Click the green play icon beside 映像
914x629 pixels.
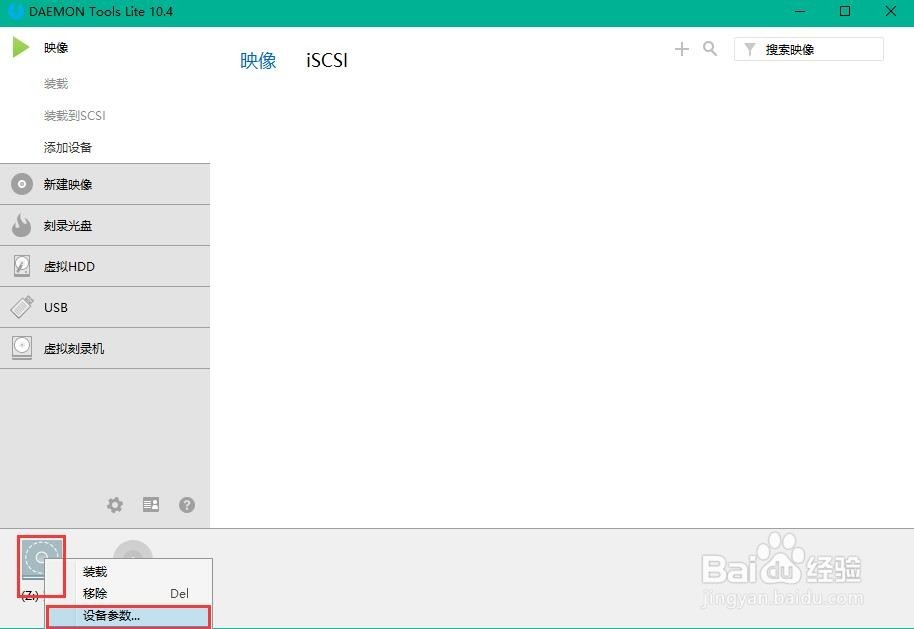click(x=20, y=47)
